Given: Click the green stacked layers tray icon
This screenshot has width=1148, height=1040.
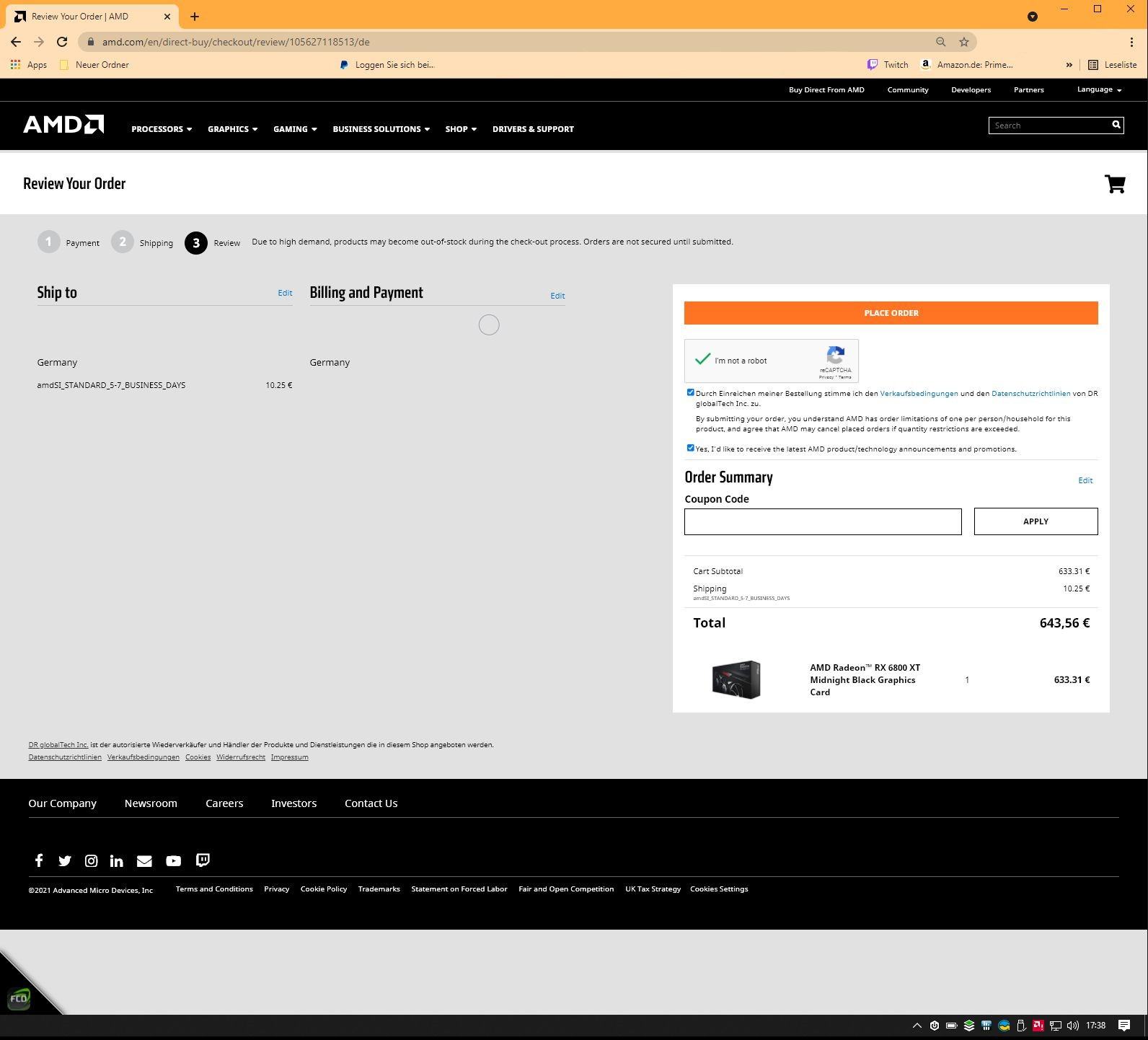Looking at the screenshot, I should pos(969,1026).
